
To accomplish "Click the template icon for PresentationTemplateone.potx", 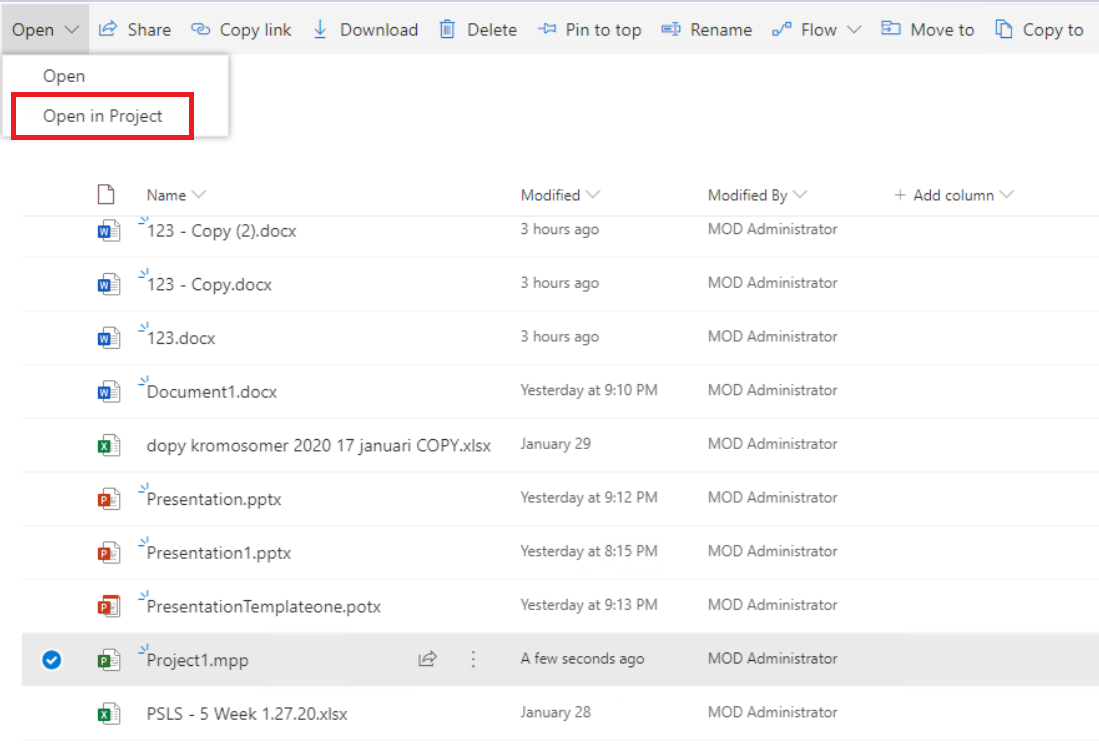I will click(x=109, y=606).
